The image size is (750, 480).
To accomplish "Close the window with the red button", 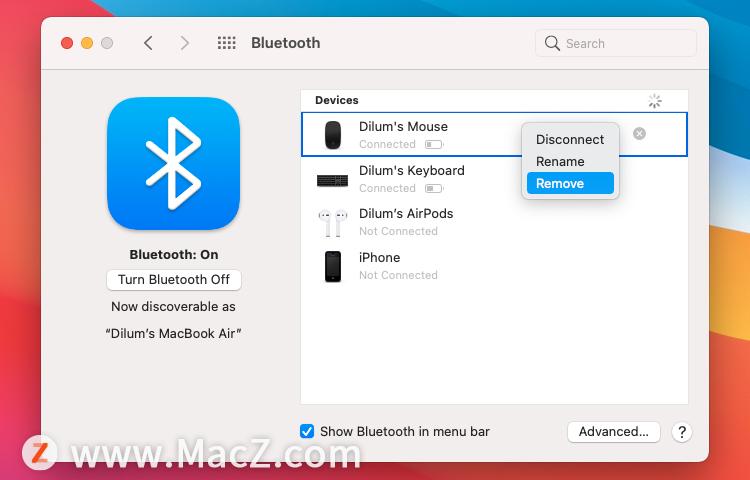I will click(x=67, y=43).
